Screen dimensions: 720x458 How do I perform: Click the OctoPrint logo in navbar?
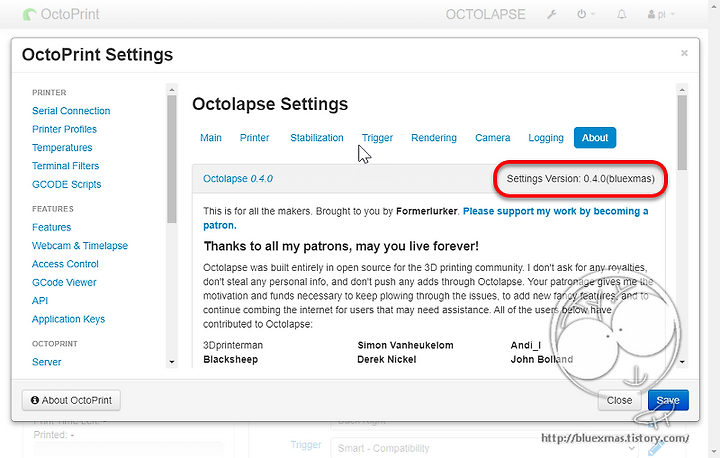(61, 14)
